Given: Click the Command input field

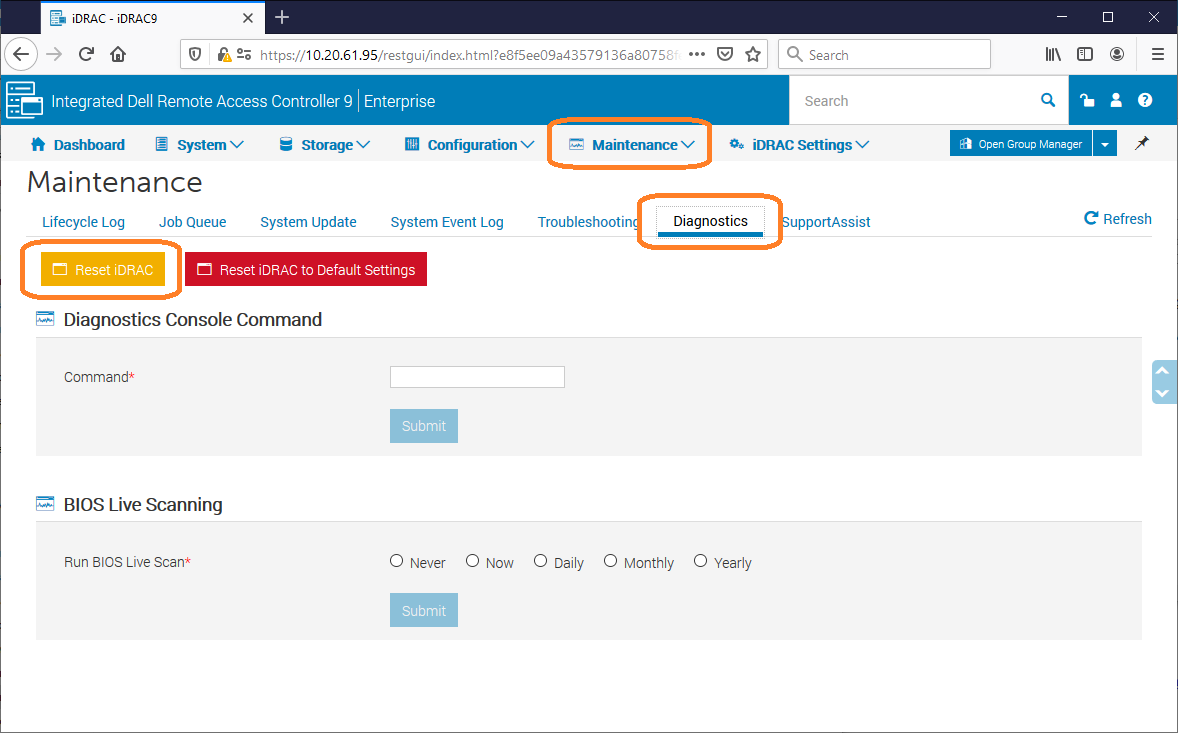Looking at the screenshot, I should pos(477,377).
